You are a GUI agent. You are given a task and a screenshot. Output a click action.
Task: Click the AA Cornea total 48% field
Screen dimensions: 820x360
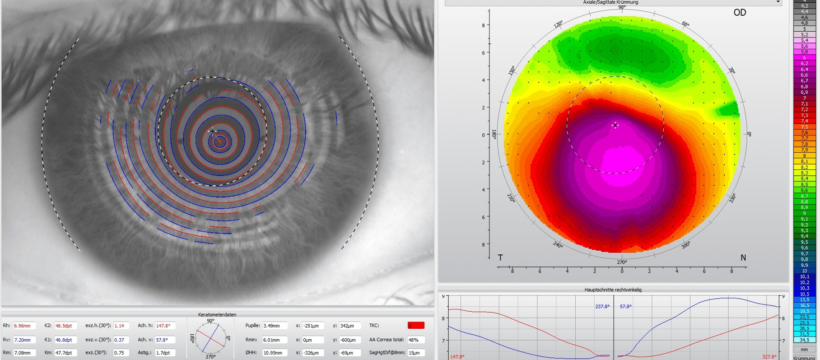point(416,339)
